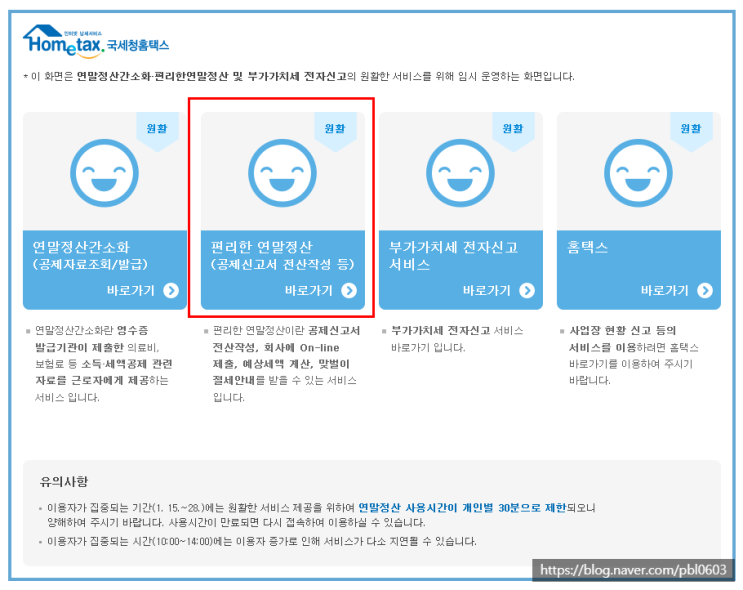
Task: Click description starting '편리한 연말정산이란 공제신고서'
Action: (x=286, y=363)
